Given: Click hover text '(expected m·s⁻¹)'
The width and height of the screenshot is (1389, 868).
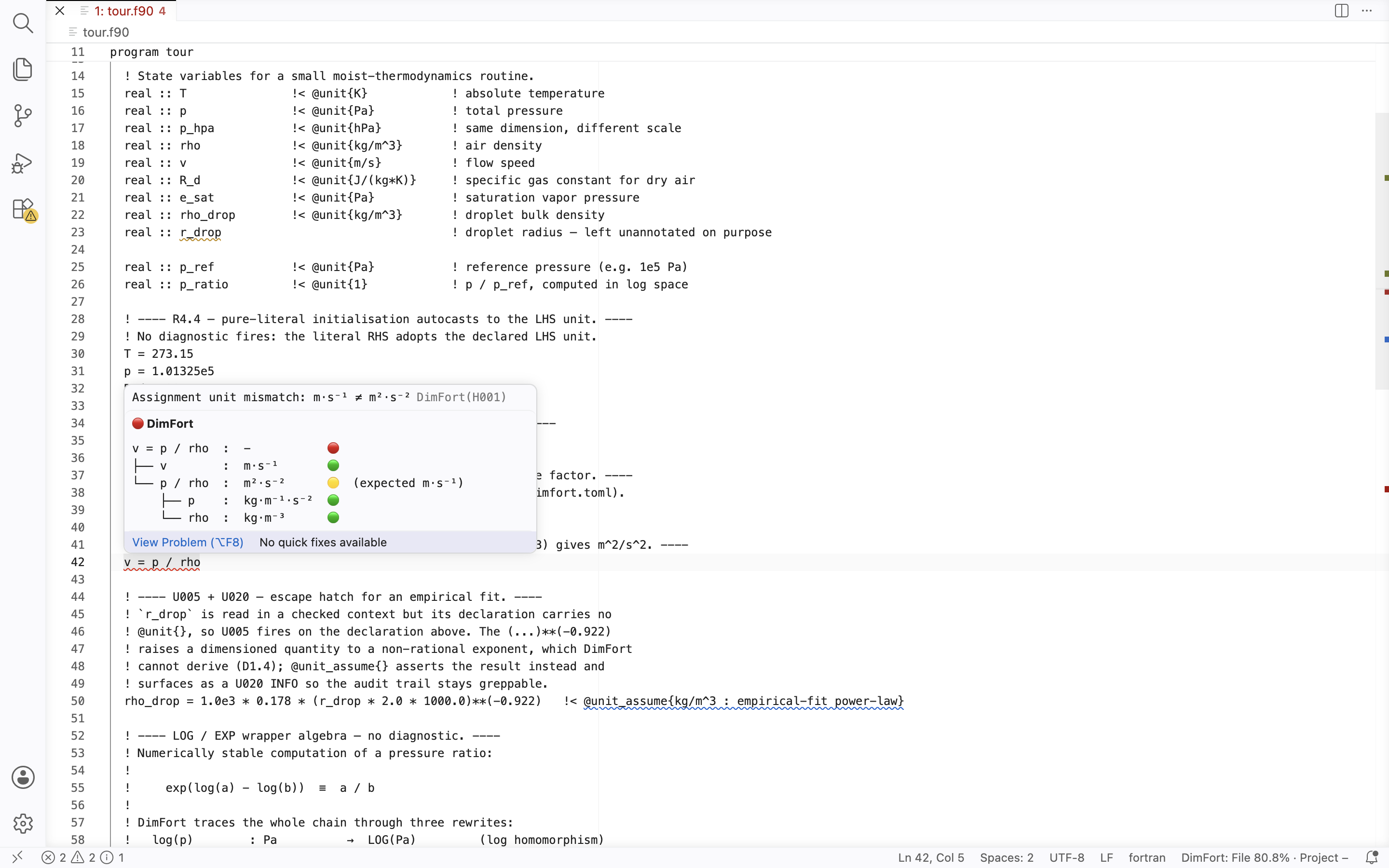Looking at the screenshot, I should click(408, 483).
